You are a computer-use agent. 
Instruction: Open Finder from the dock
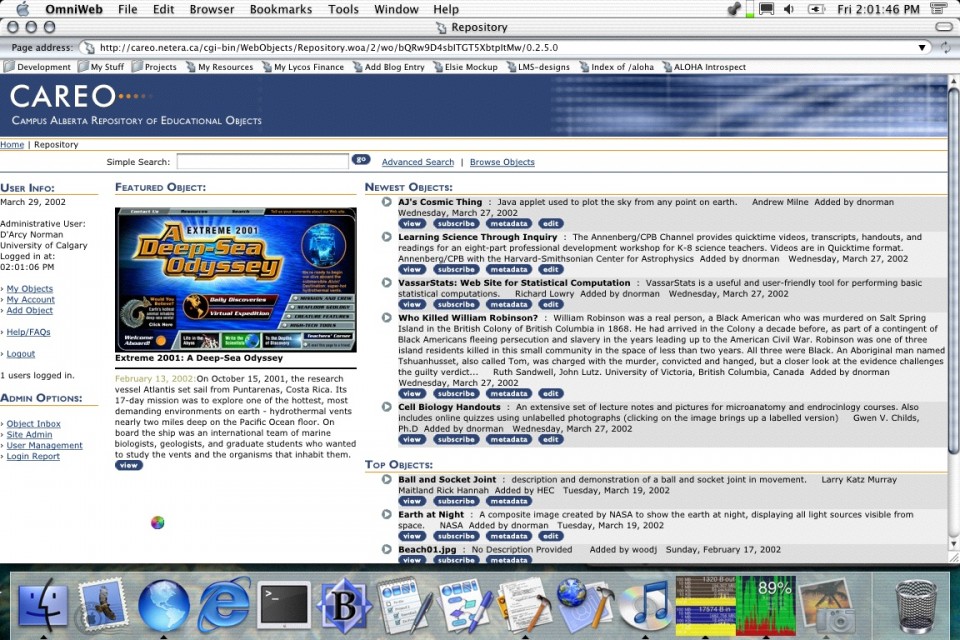44,606
